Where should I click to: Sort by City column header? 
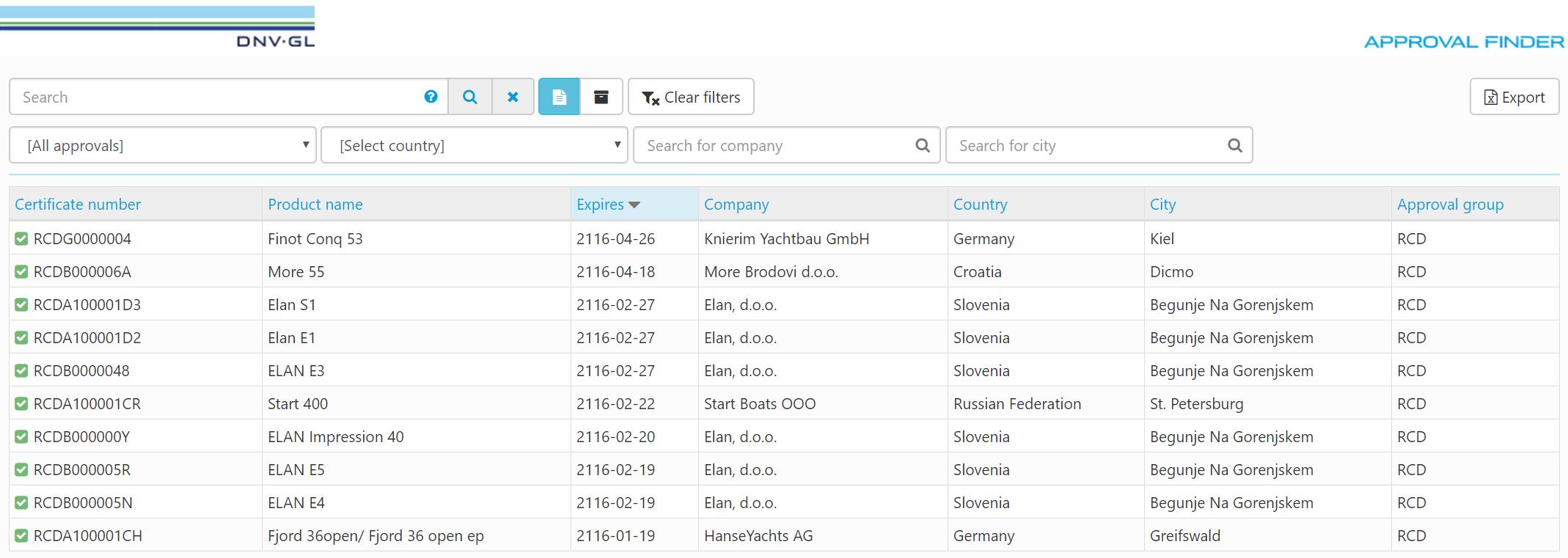[1163, 205]
